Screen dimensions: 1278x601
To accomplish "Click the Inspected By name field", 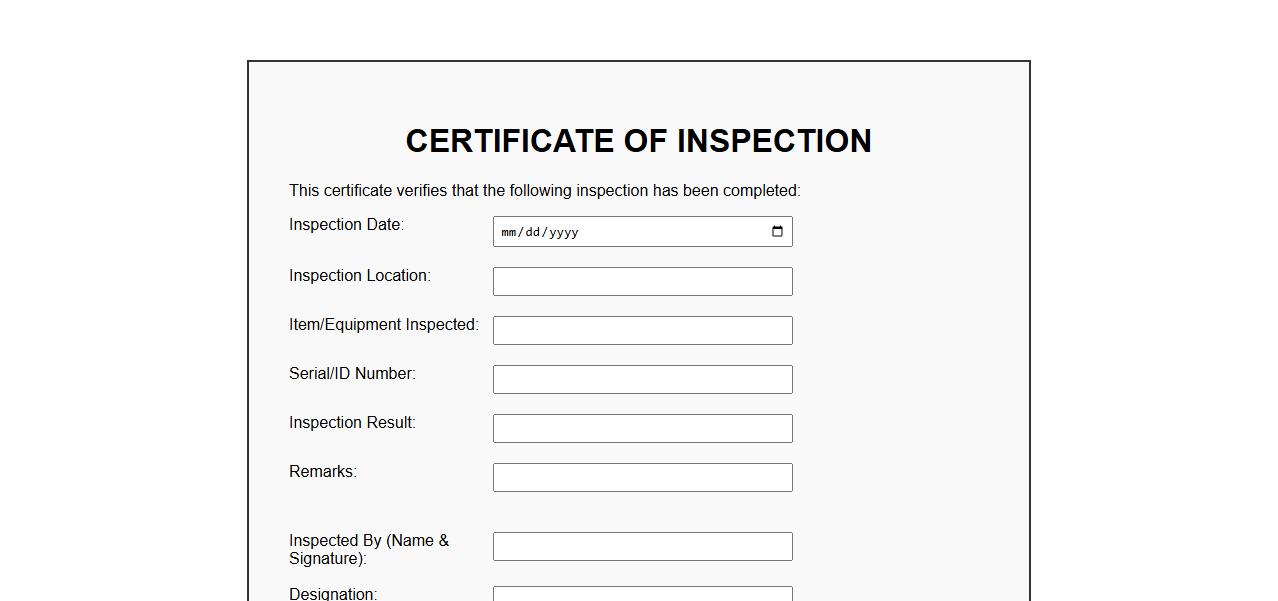I will coord(642,546).
